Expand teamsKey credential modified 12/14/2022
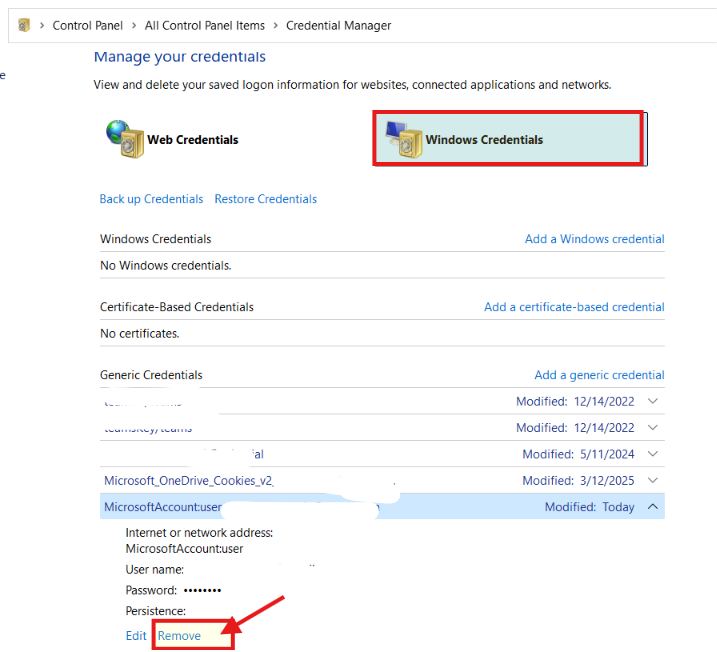 coord(653,428)
